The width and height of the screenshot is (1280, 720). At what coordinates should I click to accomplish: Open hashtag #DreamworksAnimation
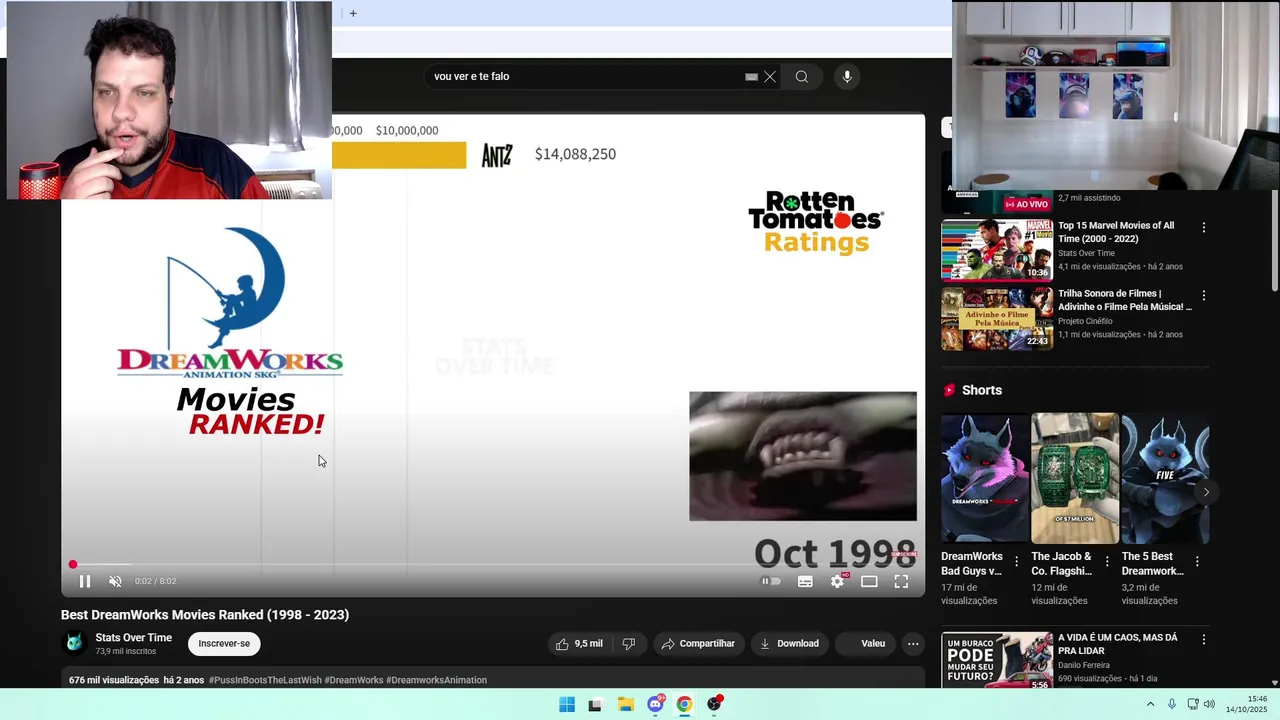pos(436,680)
